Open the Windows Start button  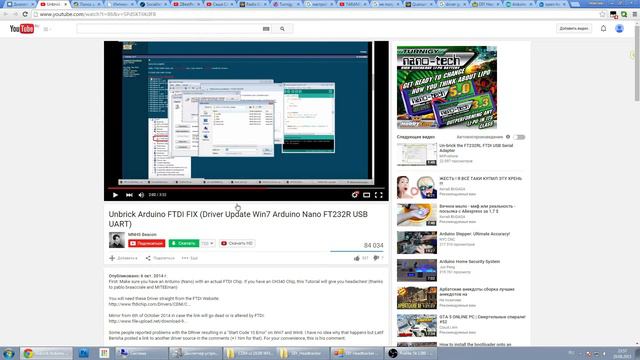pyautogui.click(x=8, y=353)
